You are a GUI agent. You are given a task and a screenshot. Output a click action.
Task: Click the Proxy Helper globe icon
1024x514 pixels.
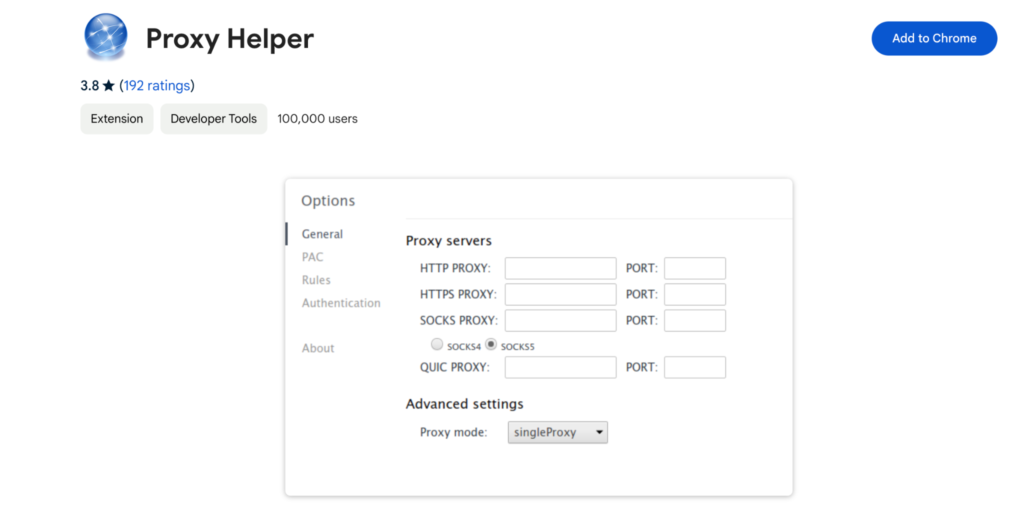coord(106,37)
